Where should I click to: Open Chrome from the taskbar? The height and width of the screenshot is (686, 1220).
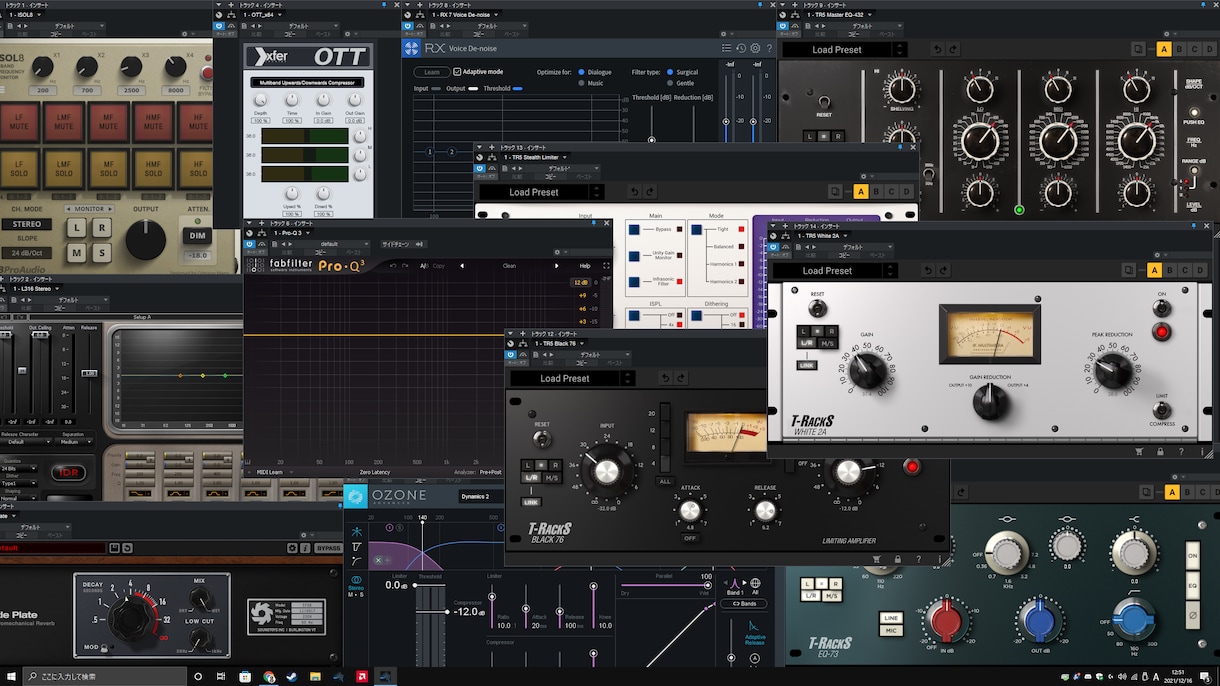(x=270, y=677)
